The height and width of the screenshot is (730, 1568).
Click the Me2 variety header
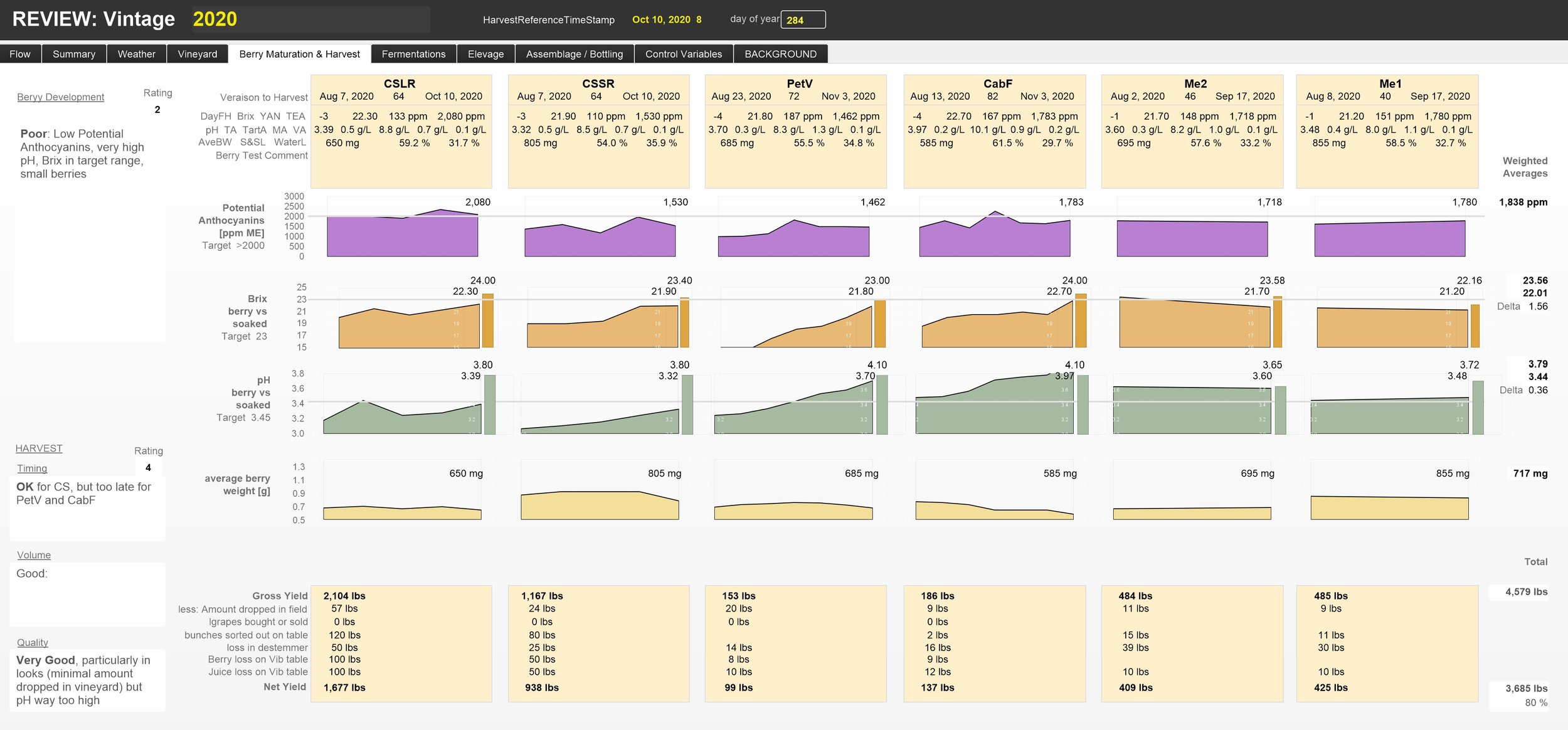(x=1195, y=83)
